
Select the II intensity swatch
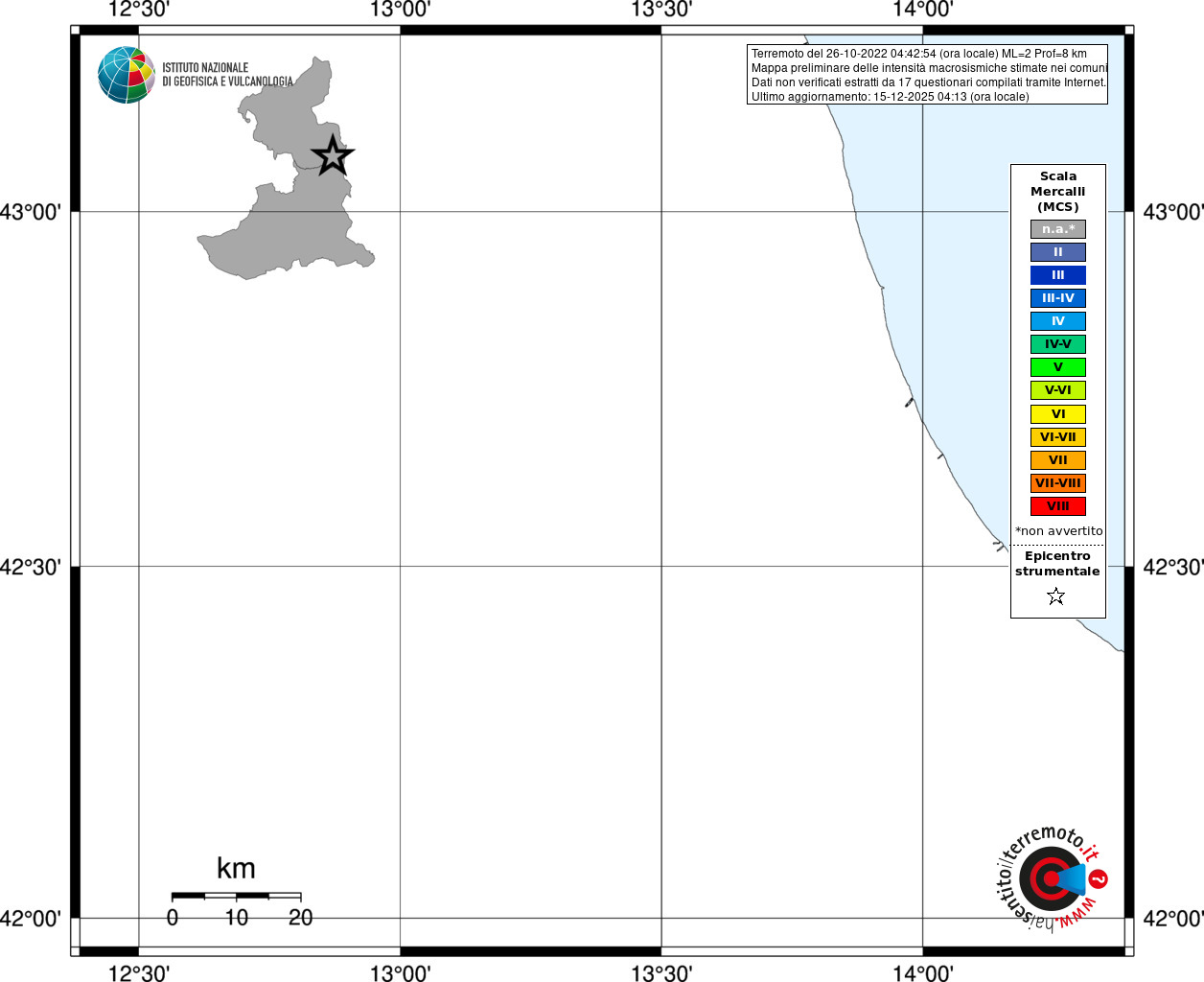pos(1058,252)
